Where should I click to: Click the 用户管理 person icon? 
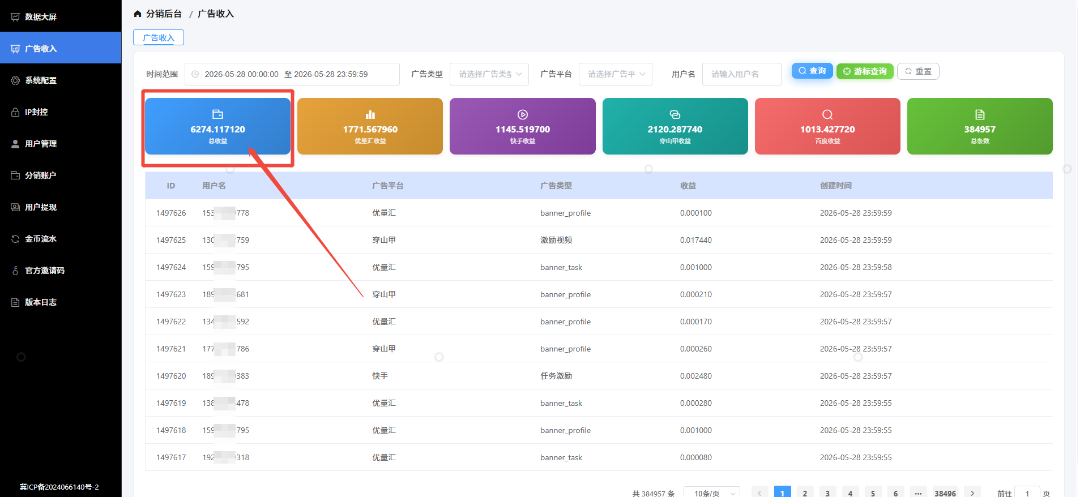(15, 143)
